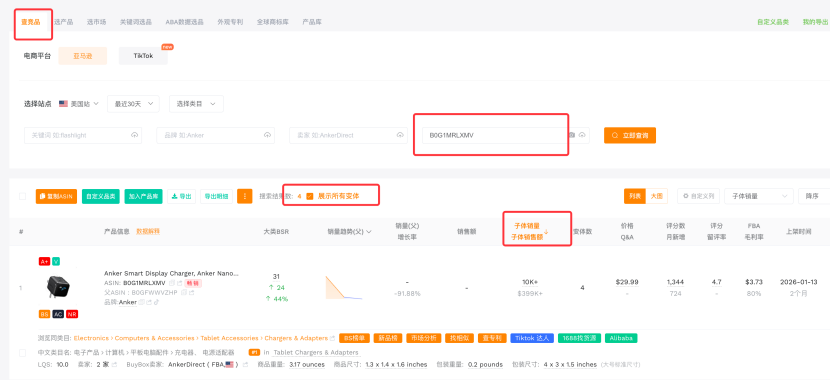This screenshot has width=830, height=380.
Task: Select 亚马逊 platform
Action: click(x=83, y=56)
